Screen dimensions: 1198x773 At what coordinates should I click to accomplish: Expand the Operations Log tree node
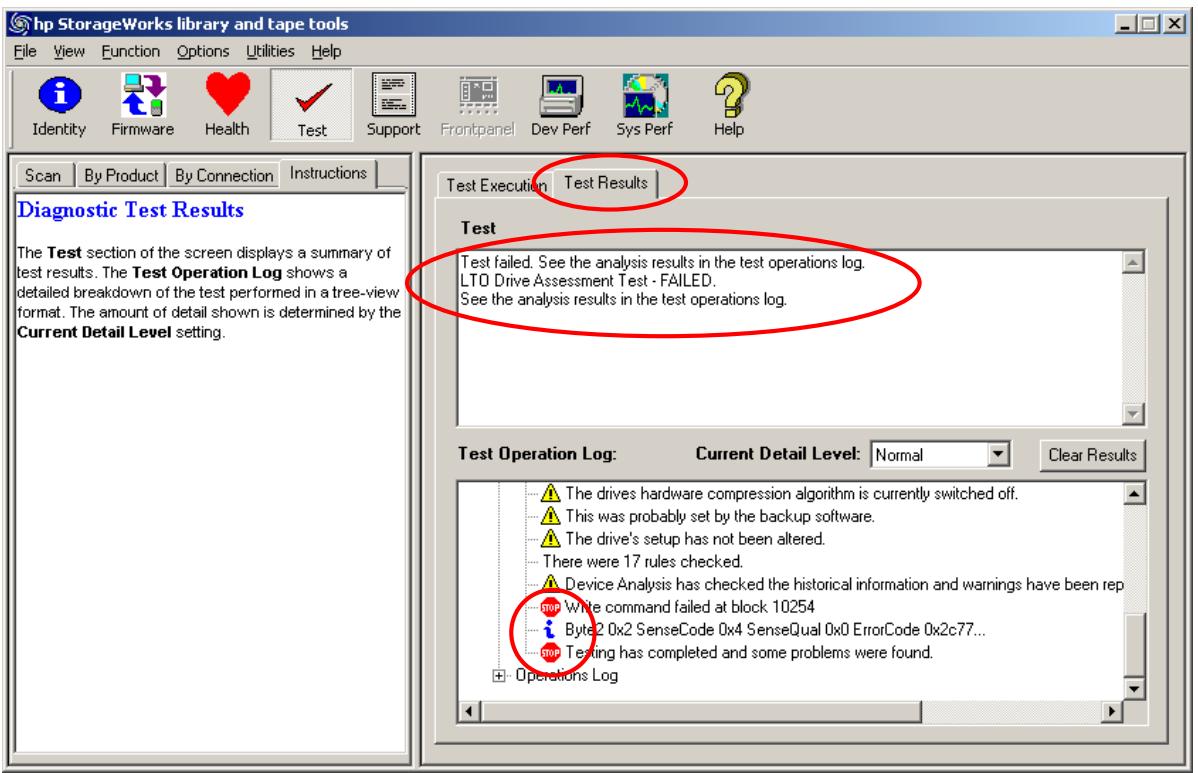(499, 676)
